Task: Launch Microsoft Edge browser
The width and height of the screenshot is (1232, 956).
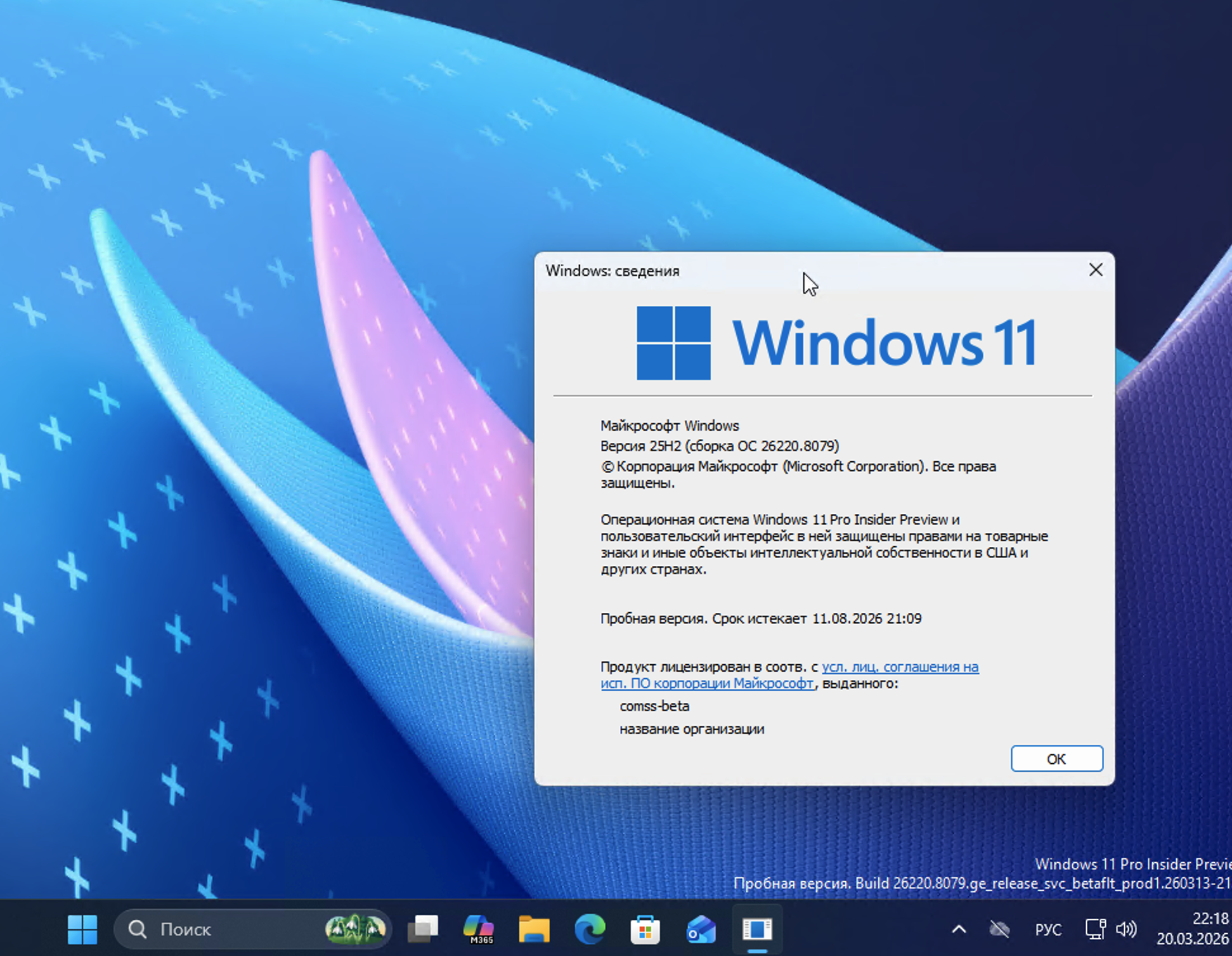Action: click(x=590, y=929)
